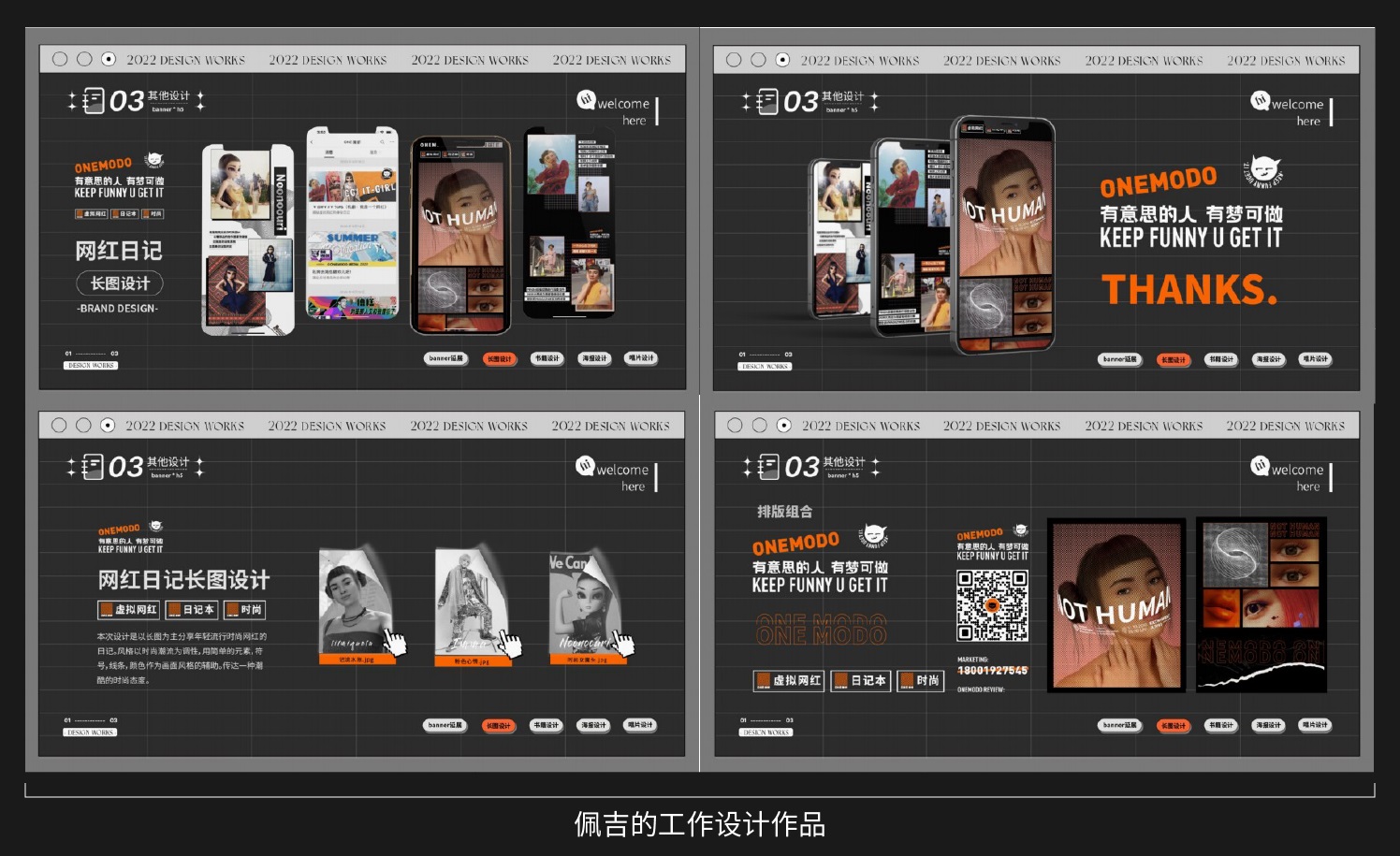The width and height of the screenshot is (1400, 856).
Task: Select the first empty circle on 网红日记长图设计 slide header
Action: (59, 426)
